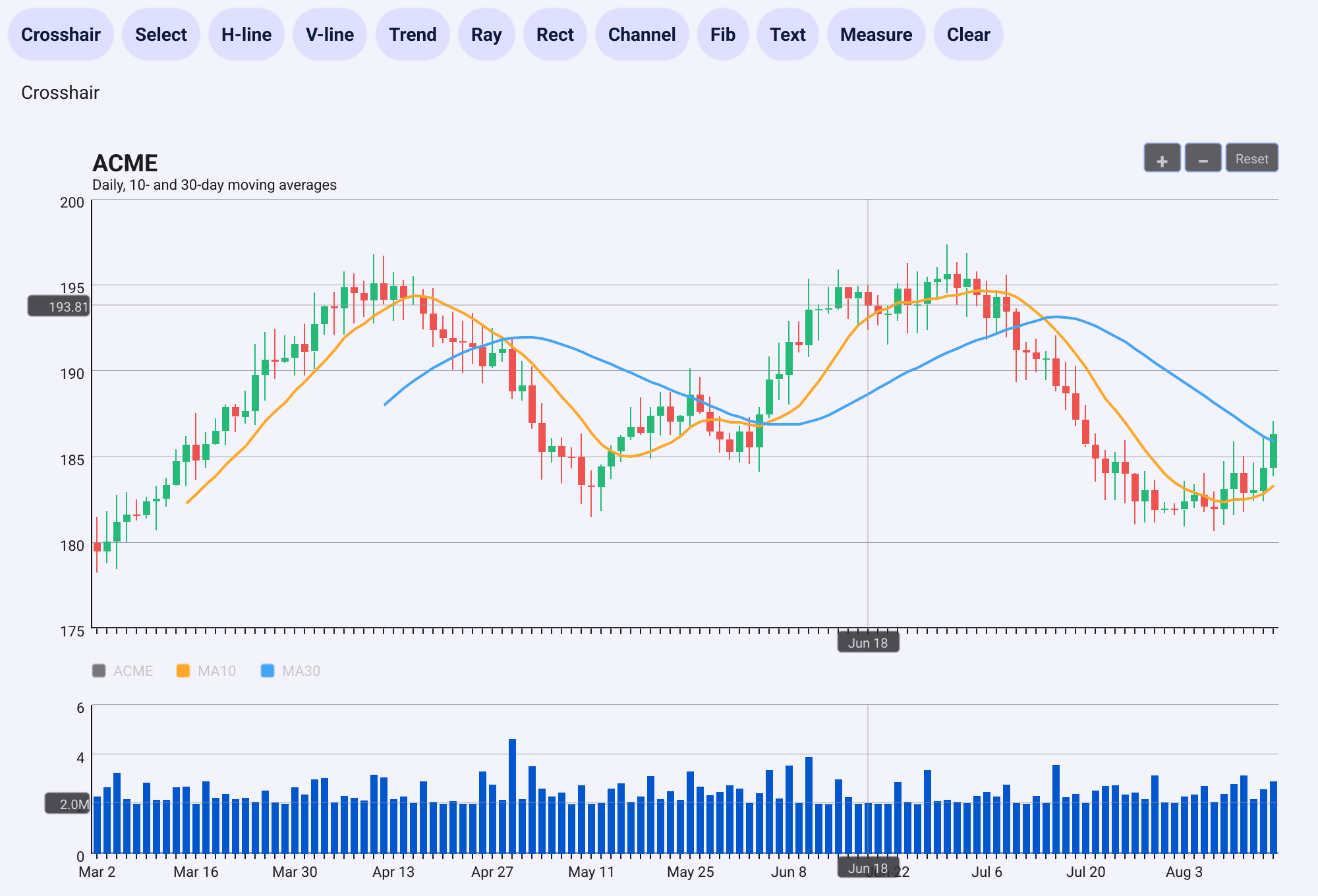Viewport: 1318px width, 896px height.
Task: Toggle the MA10 legend swatch
Action: click(x=183, y=671)
